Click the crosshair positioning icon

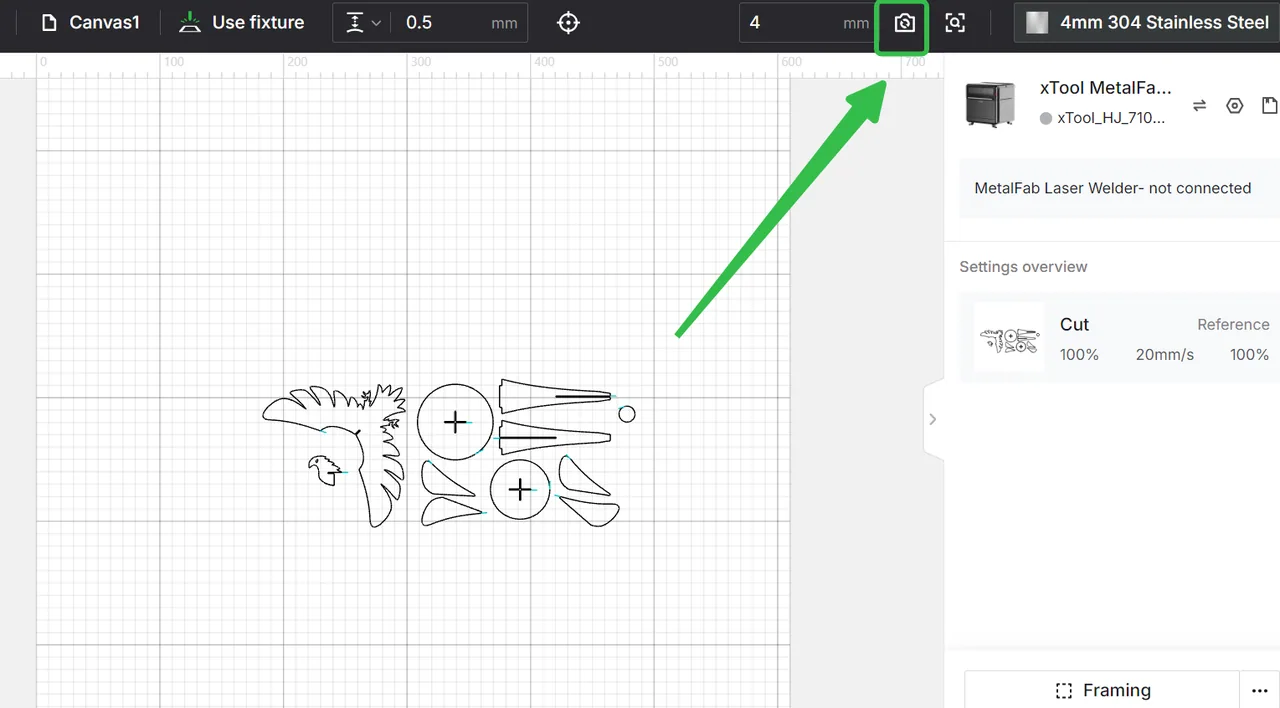[568, 23]
